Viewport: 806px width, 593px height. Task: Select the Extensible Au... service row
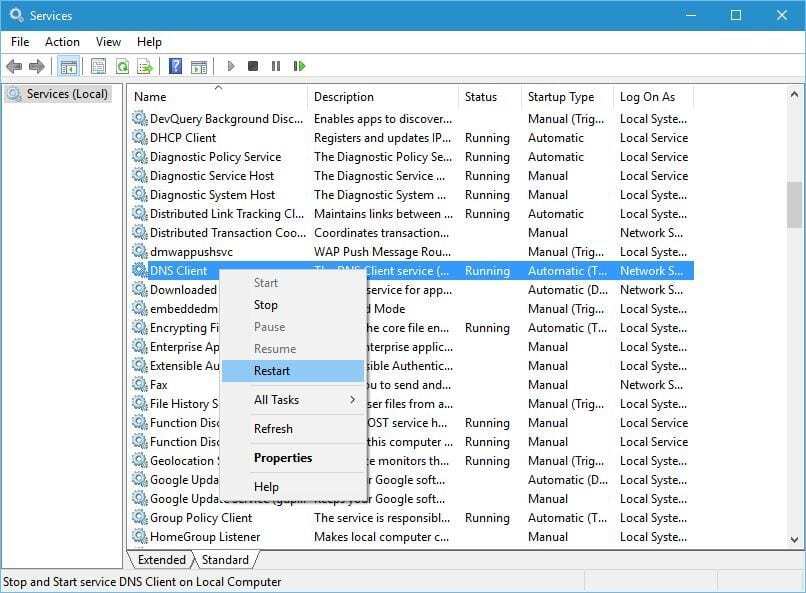[411, 365]
